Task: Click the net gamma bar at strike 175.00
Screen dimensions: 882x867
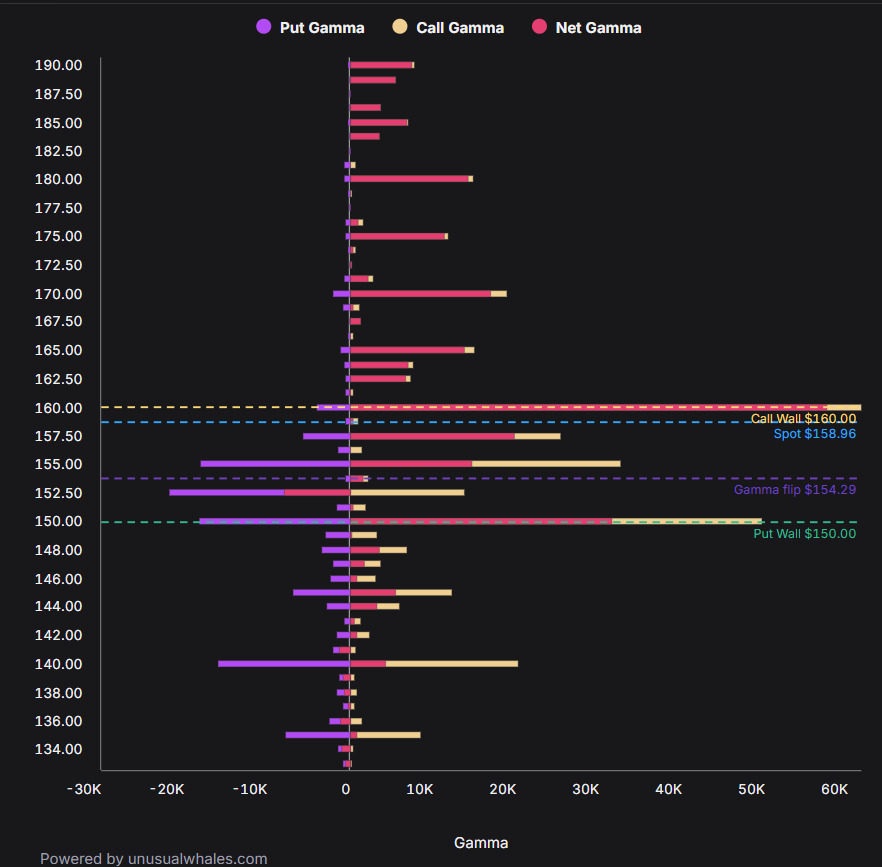Action: (397, 236)
